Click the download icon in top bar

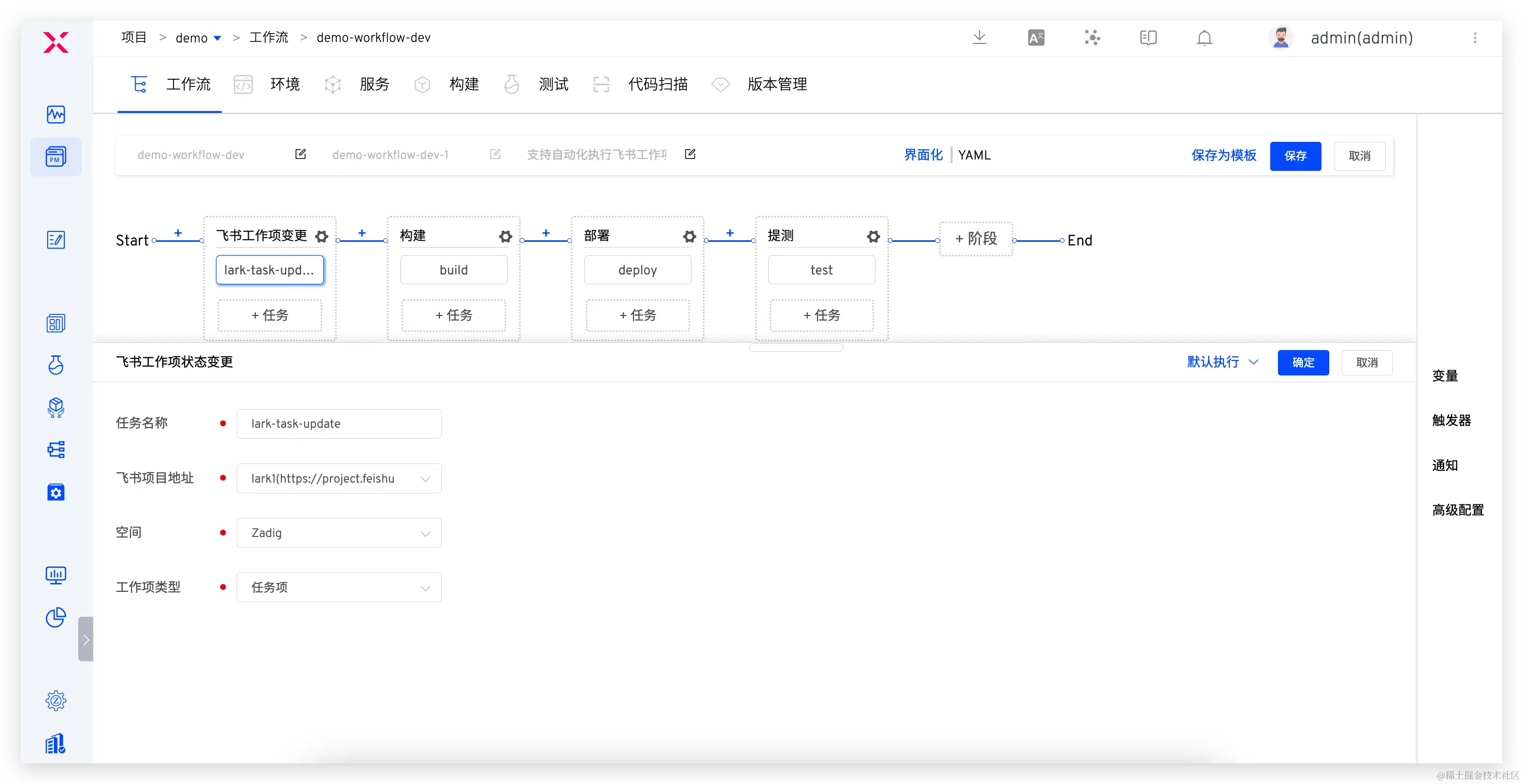click(979, 38)
